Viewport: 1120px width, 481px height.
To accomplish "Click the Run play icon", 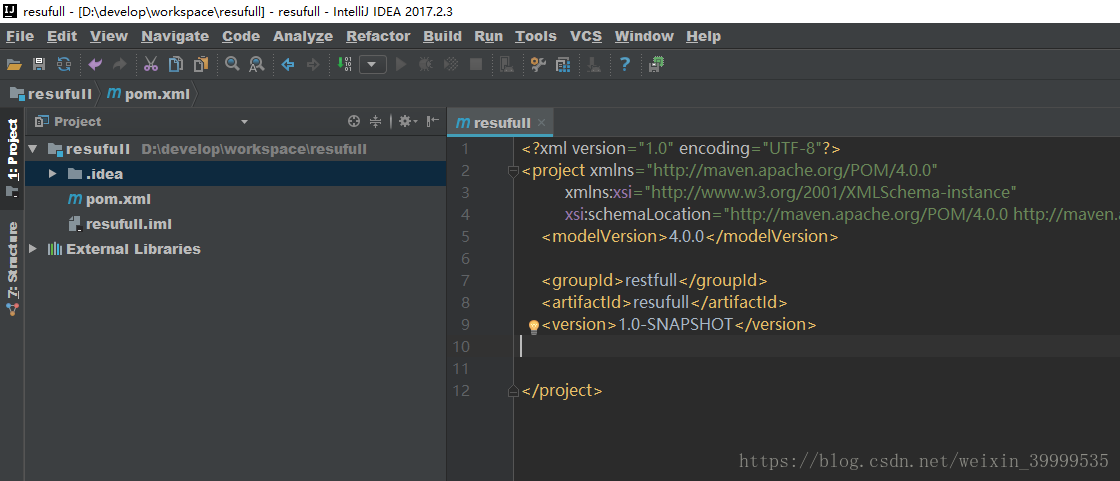I will (401, 65).
